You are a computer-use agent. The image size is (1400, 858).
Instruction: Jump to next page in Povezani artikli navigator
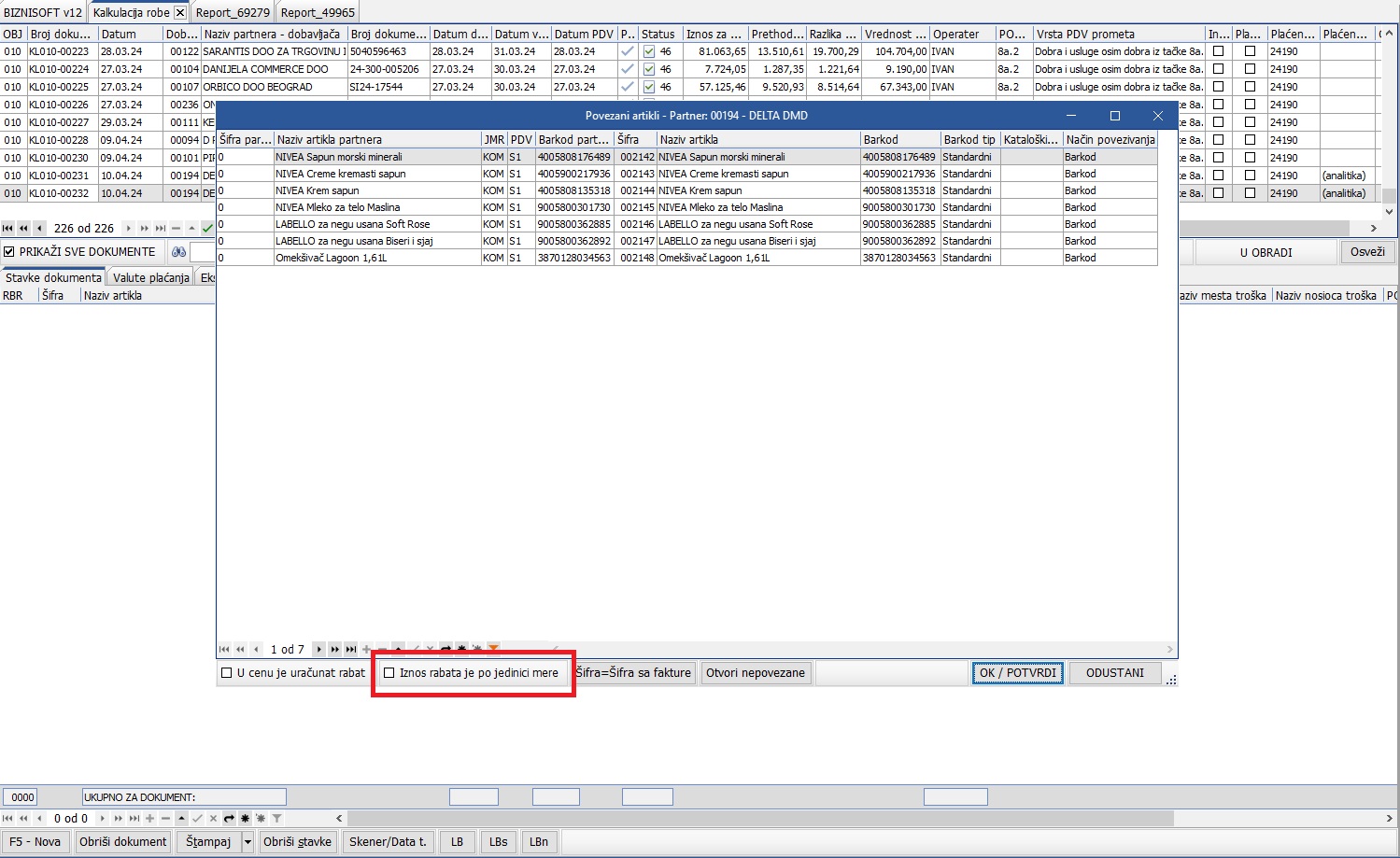[x=334, y=649]
